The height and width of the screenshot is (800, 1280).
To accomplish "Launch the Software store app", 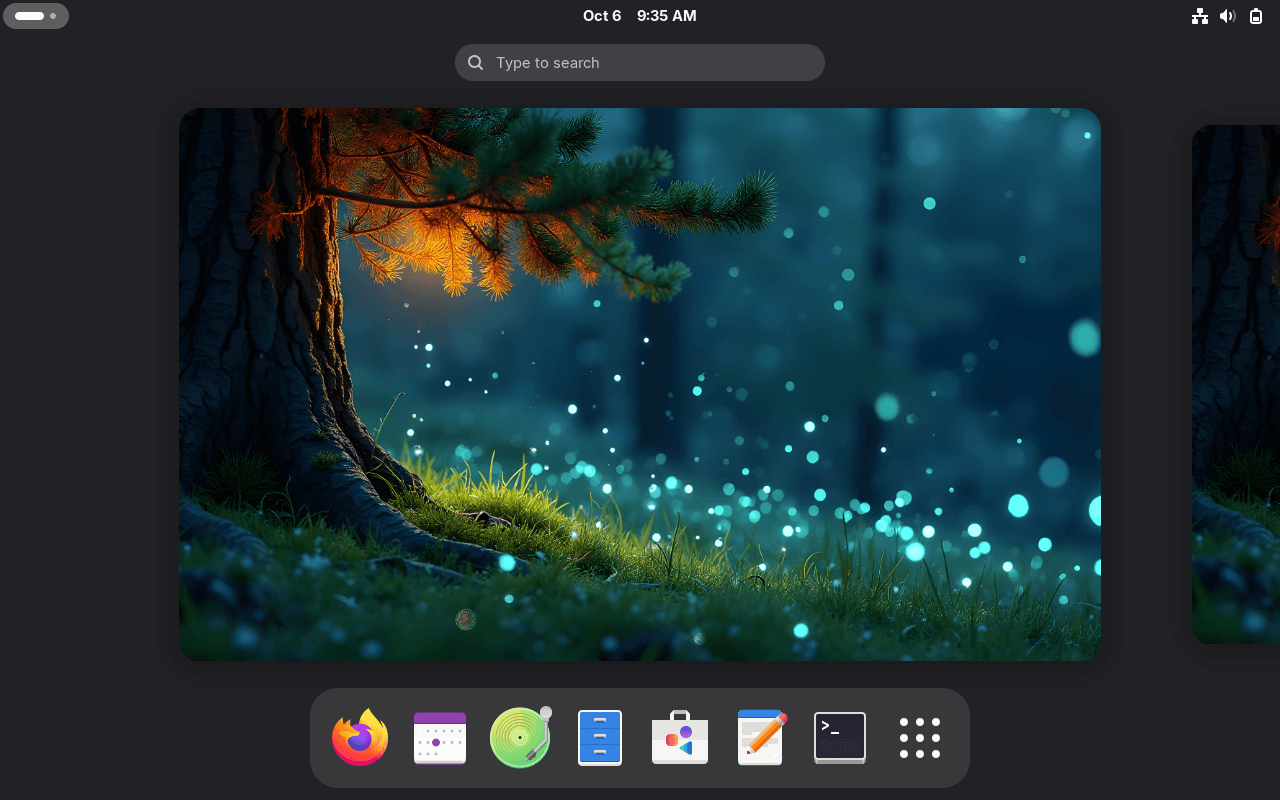I will click(680, 738).
